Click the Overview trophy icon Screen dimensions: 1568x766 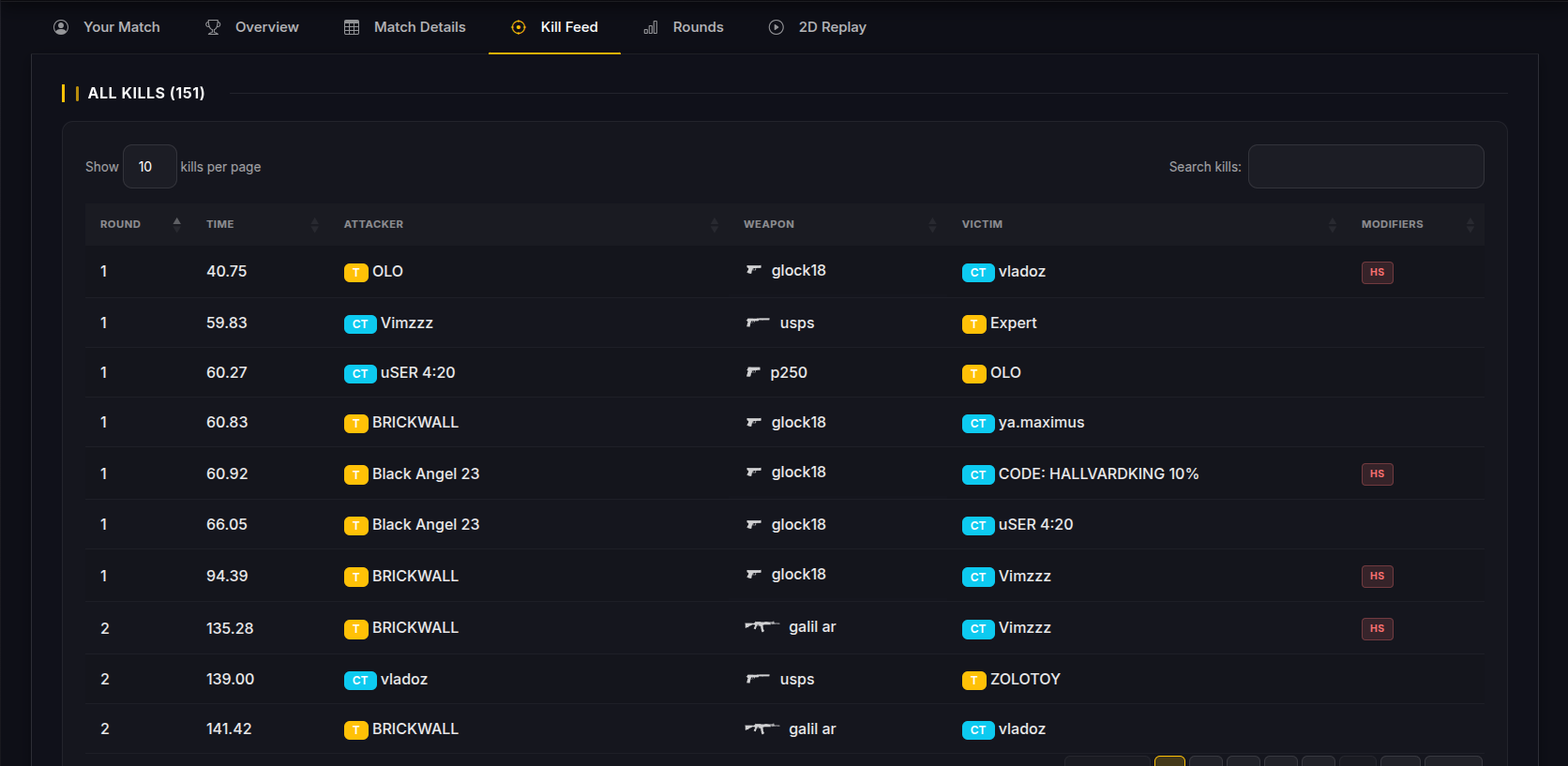[213, 27]
